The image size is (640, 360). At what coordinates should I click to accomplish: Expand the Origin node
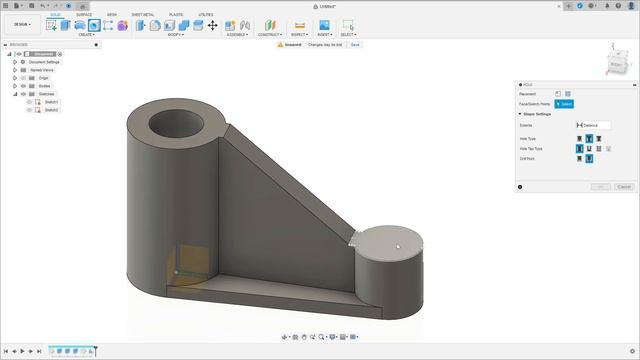(x=15, y=78)
